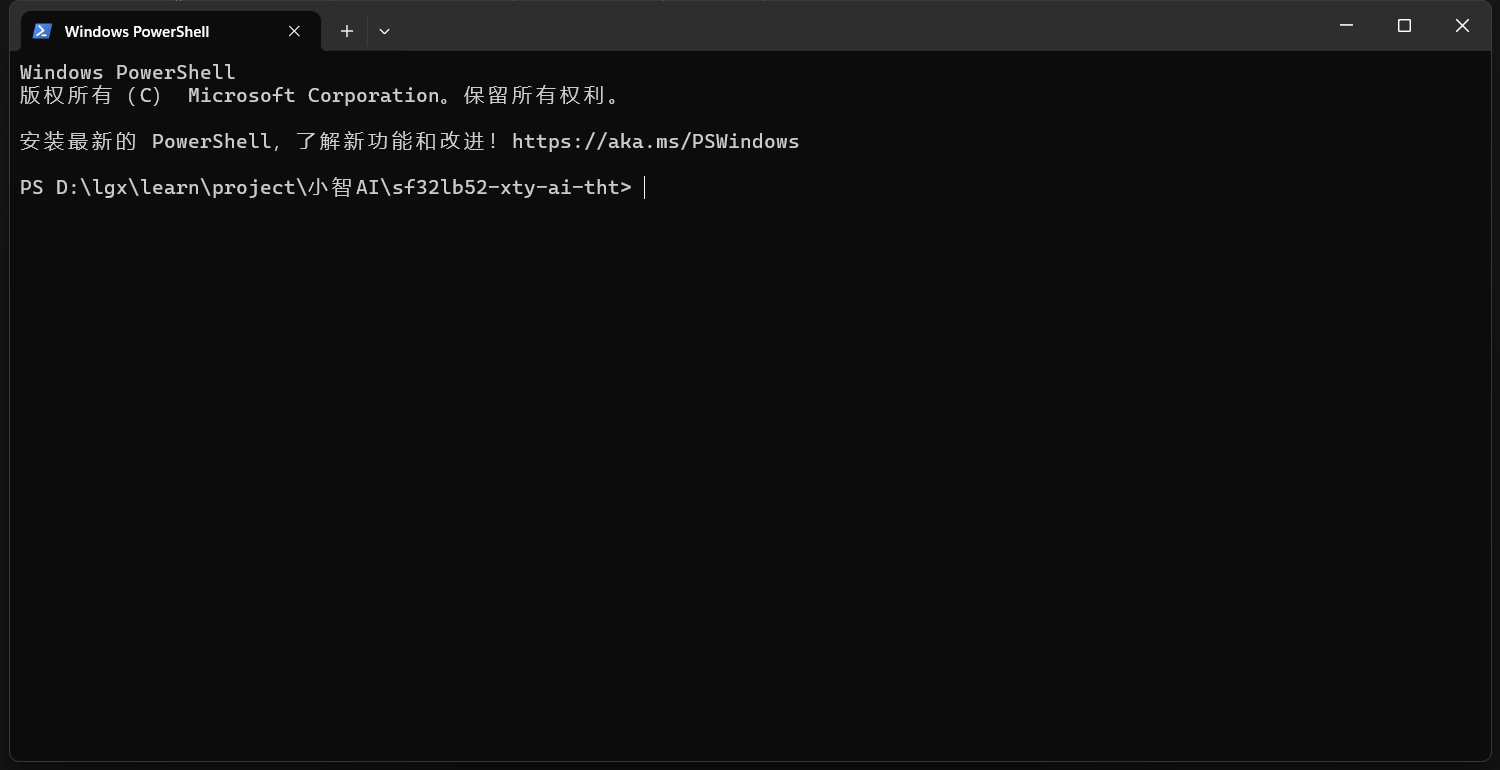Image resolution: width=1500 pixels, height=770 pixels.
Task: Expand the new tab profile dropdown chevron
Action: (x=384, y=31)
